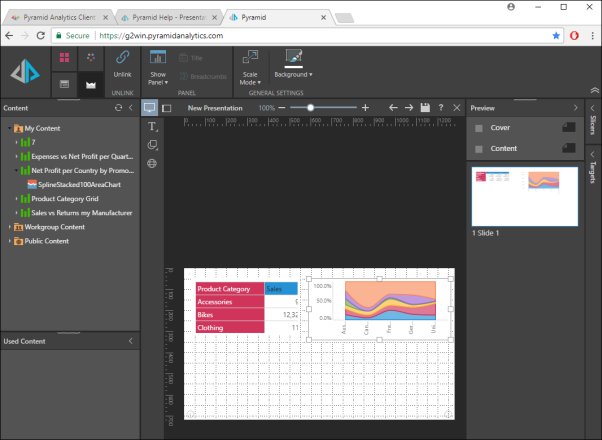Refresh the Content panel tree

click(118, 107)
